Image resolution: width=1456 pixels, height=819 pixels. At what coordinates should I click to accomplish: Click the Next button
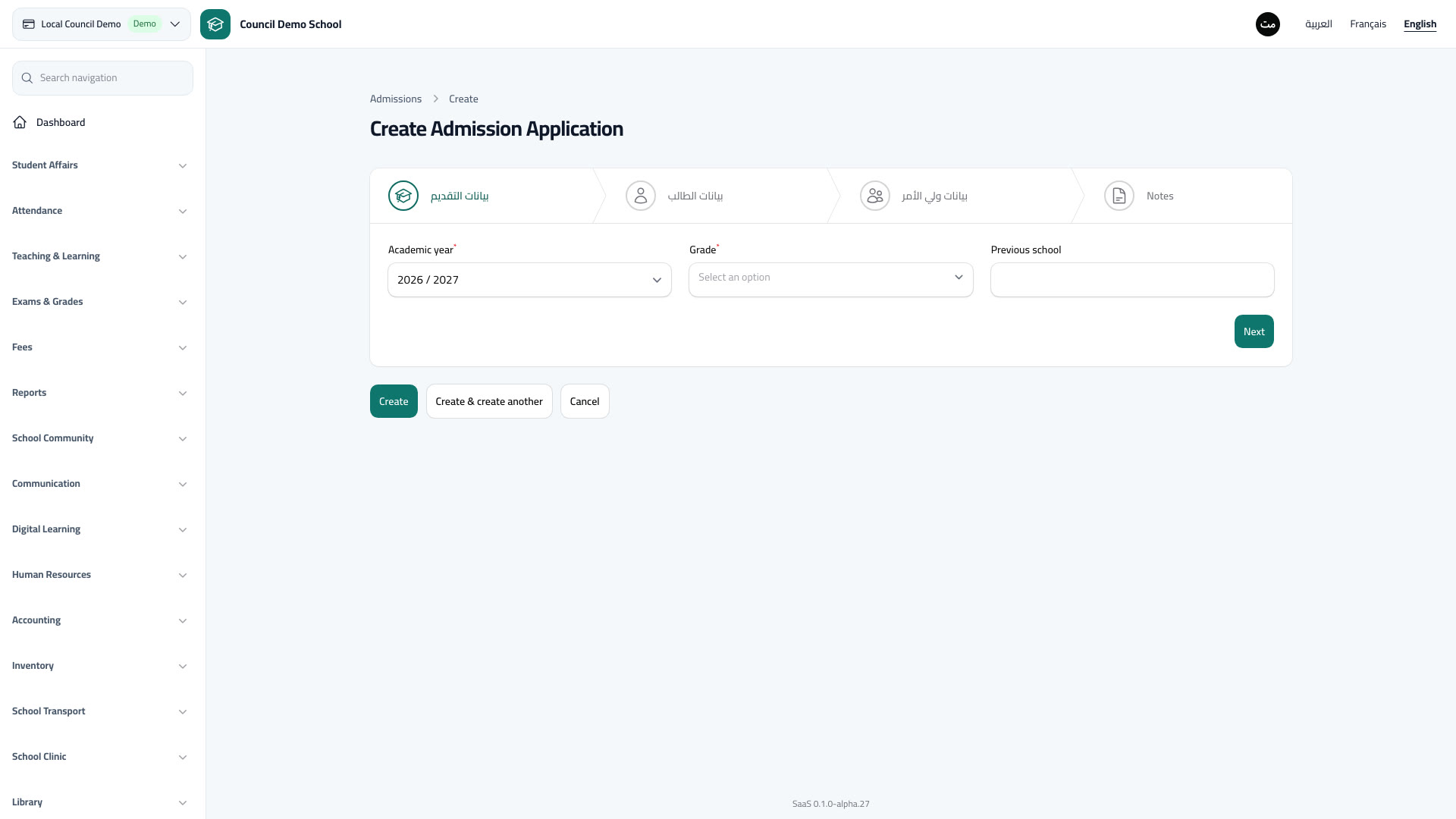[x=1254, y=331]
